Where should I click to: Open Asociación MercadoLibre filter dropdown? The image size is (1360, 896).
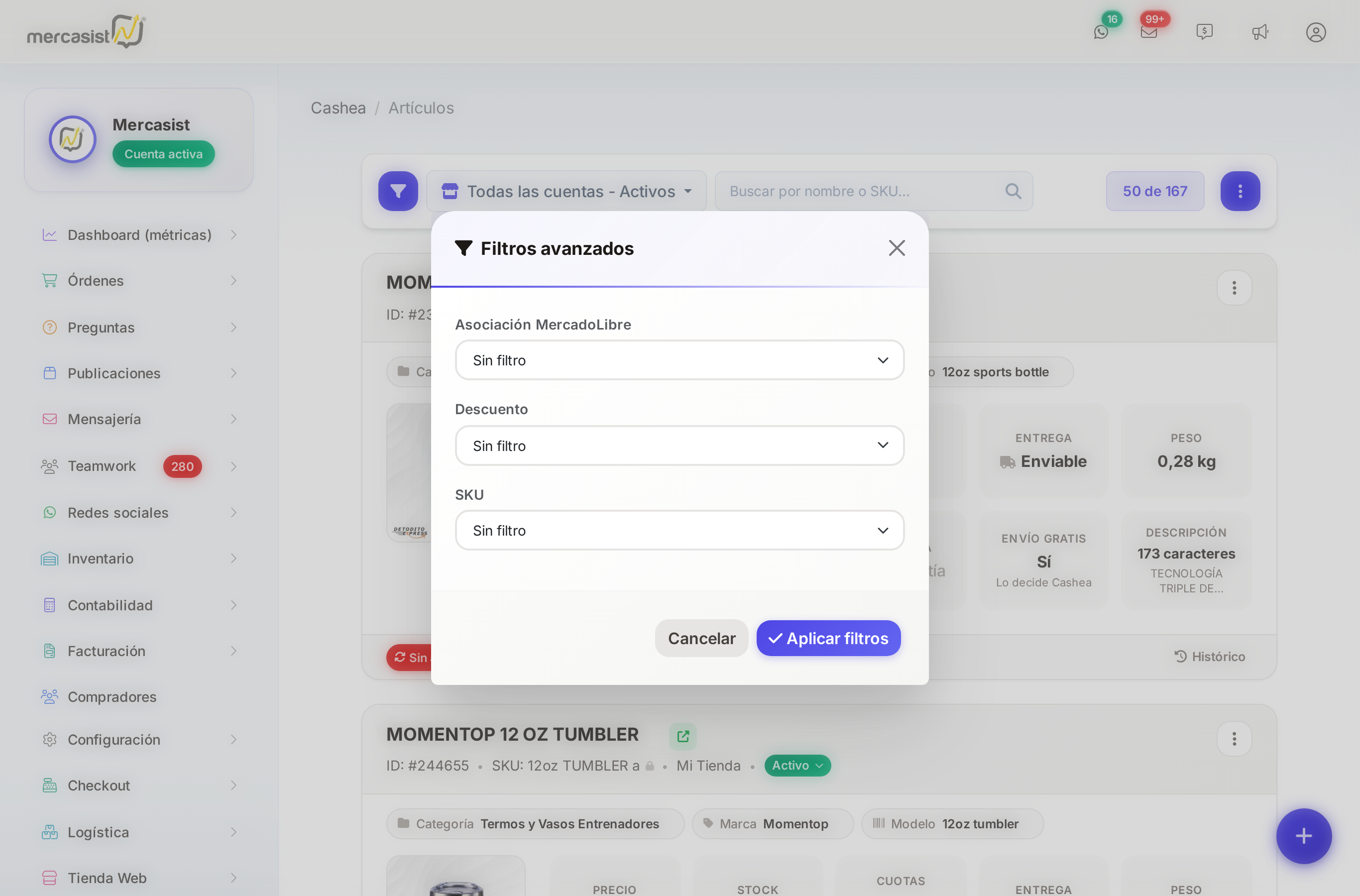[680, 360]
